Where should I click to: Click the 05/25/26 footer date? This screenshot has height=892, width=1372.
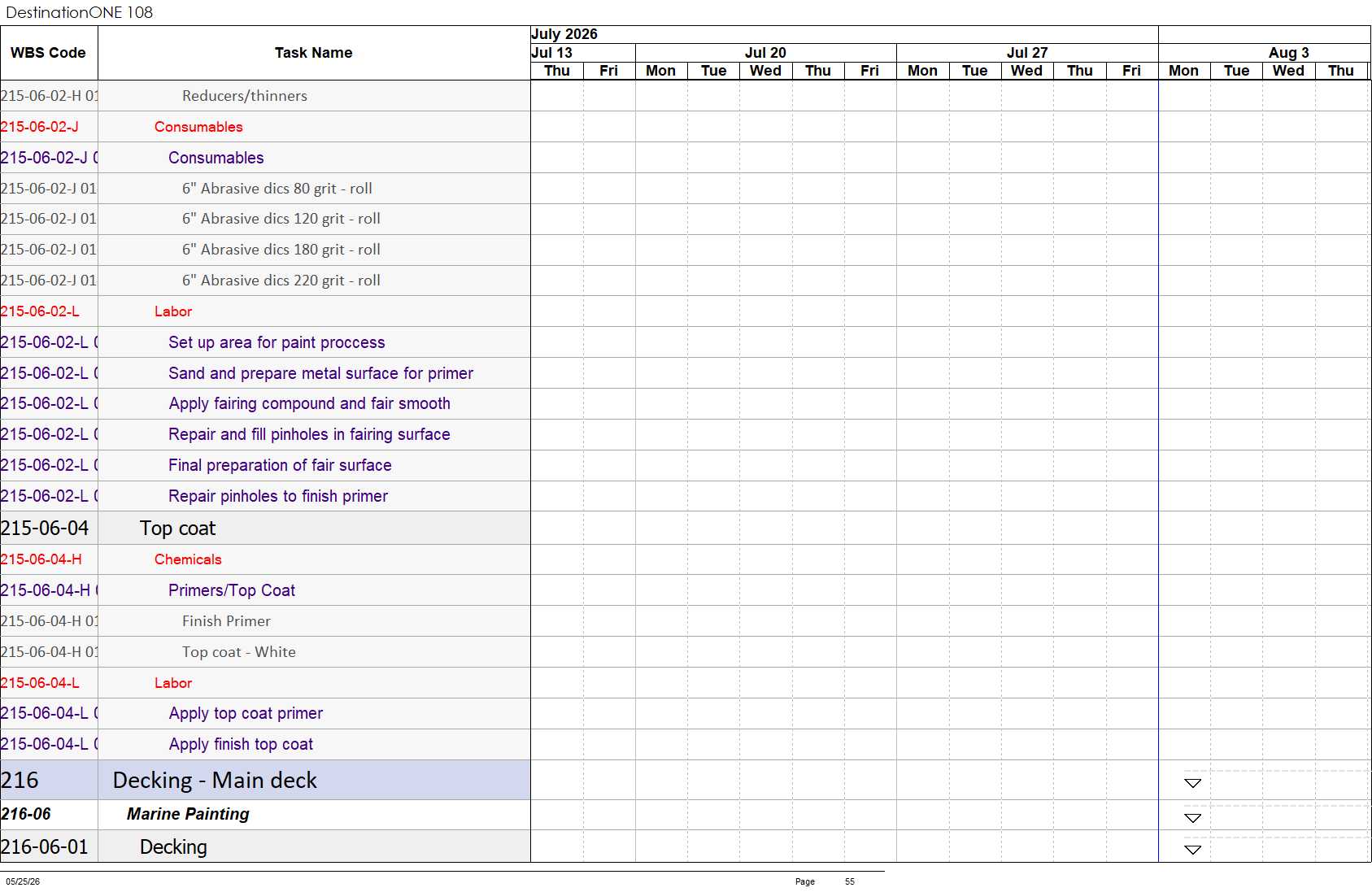click(23, 881)
